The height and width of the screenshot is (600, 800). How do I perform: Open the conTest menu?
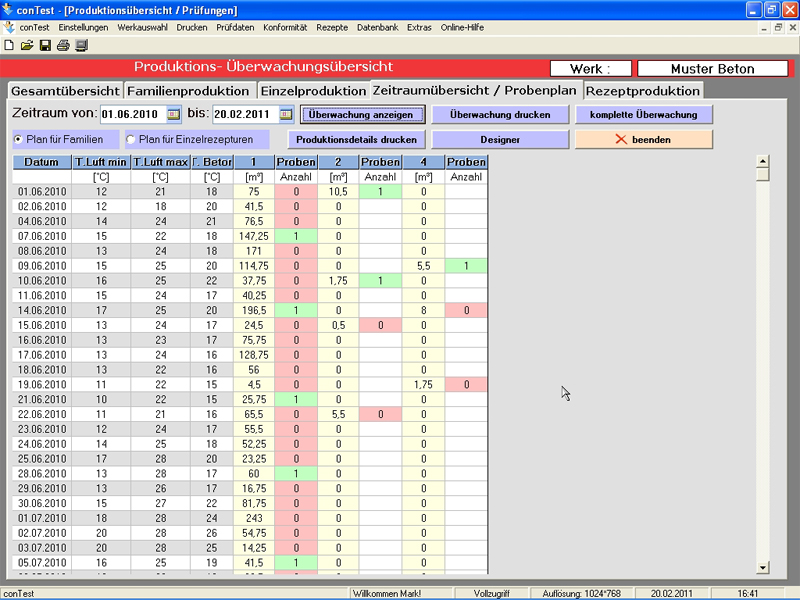[x=35, y=28]
